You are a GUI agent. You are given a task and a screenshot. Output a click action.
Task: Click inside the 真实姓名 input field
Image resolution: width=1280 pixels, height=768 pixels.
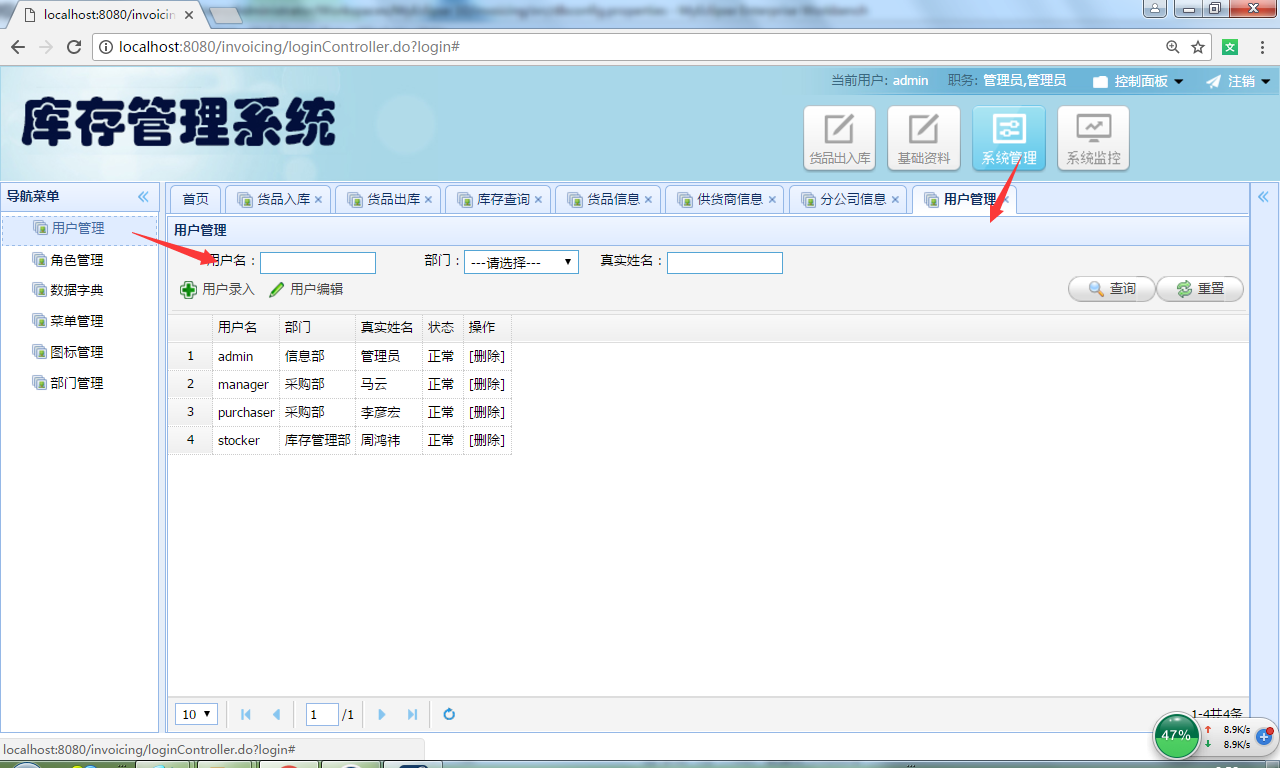coord(724,262)
